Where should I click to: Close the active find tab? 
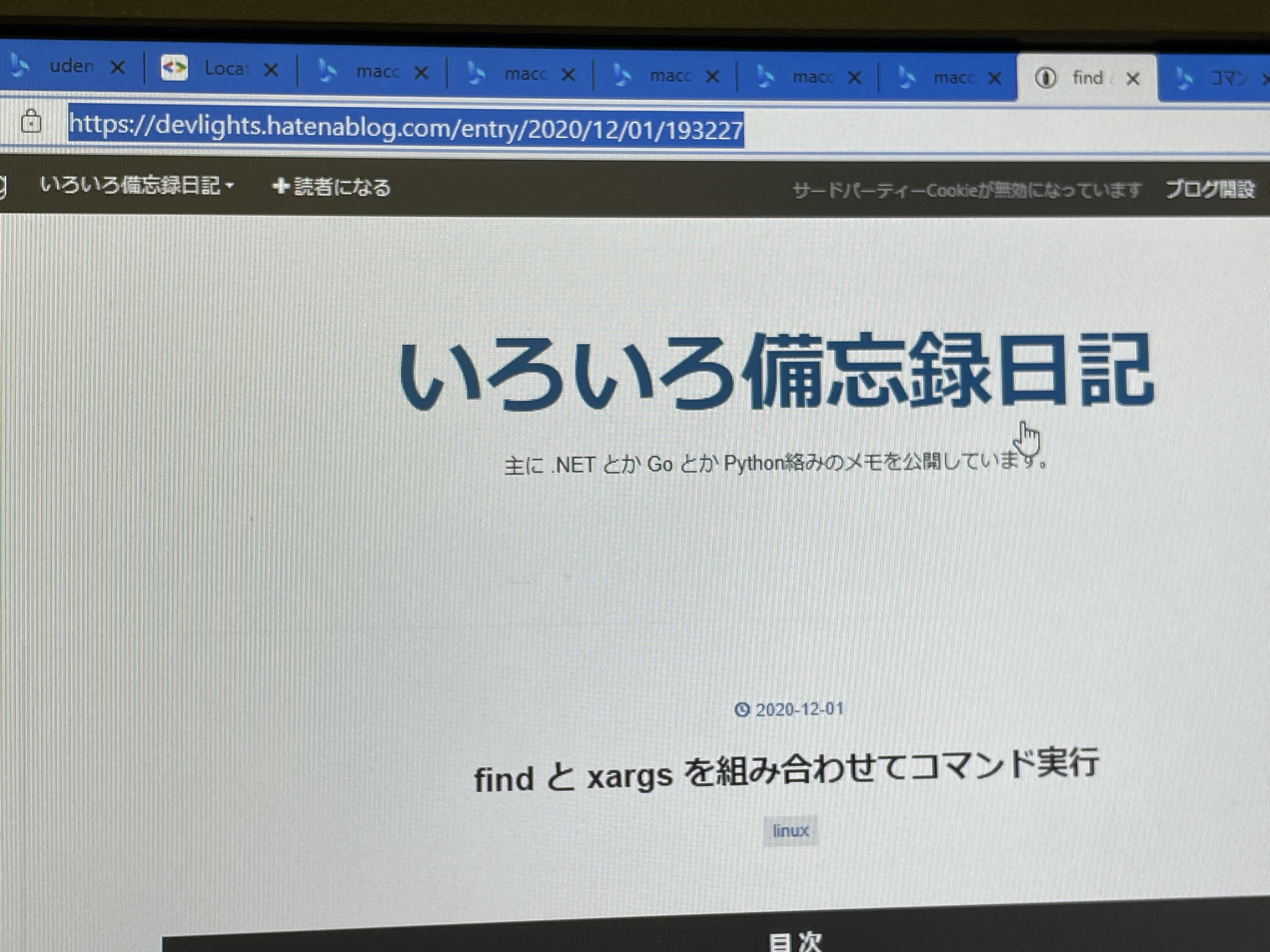coord(1132,79)
